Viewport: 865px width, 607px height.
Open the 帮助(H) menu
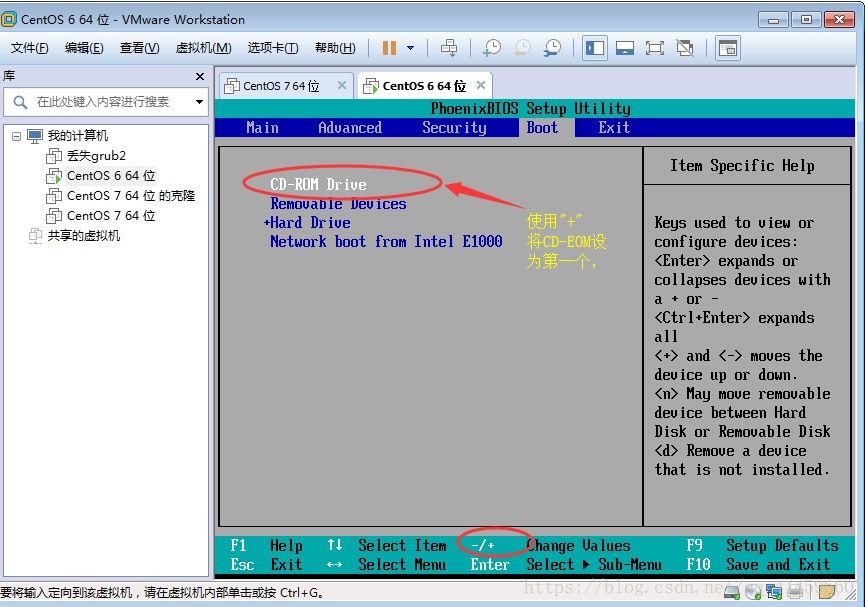335,48
